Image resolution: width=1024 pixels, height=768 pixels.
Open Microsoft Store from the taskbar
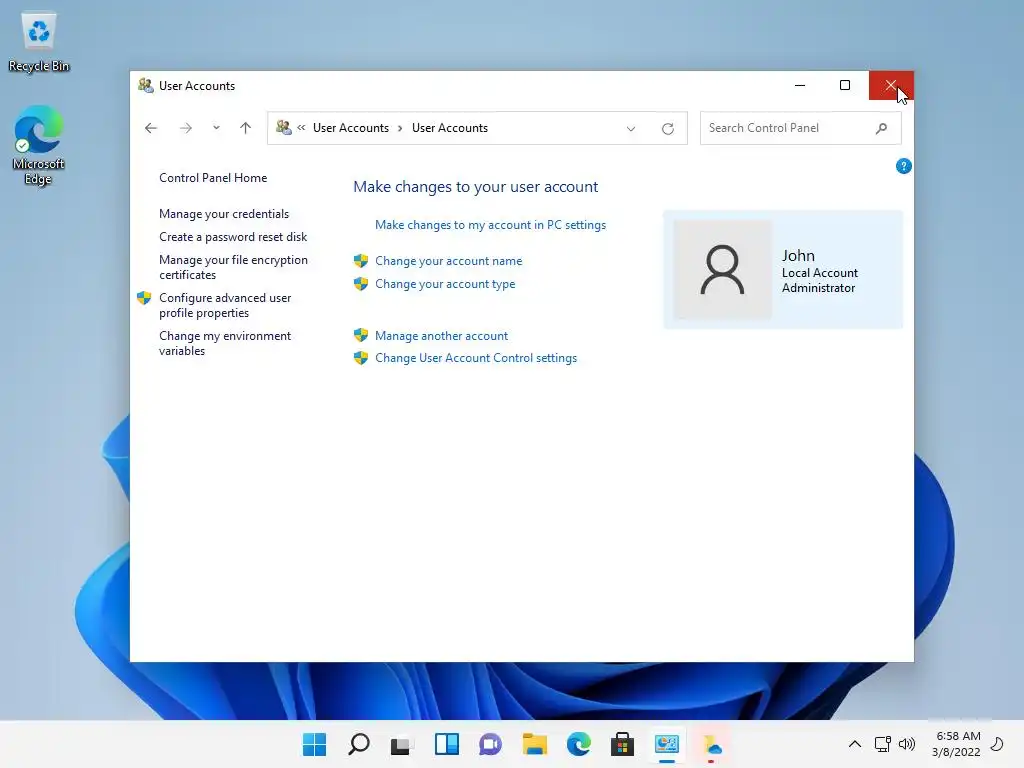[x=622, y=744]
